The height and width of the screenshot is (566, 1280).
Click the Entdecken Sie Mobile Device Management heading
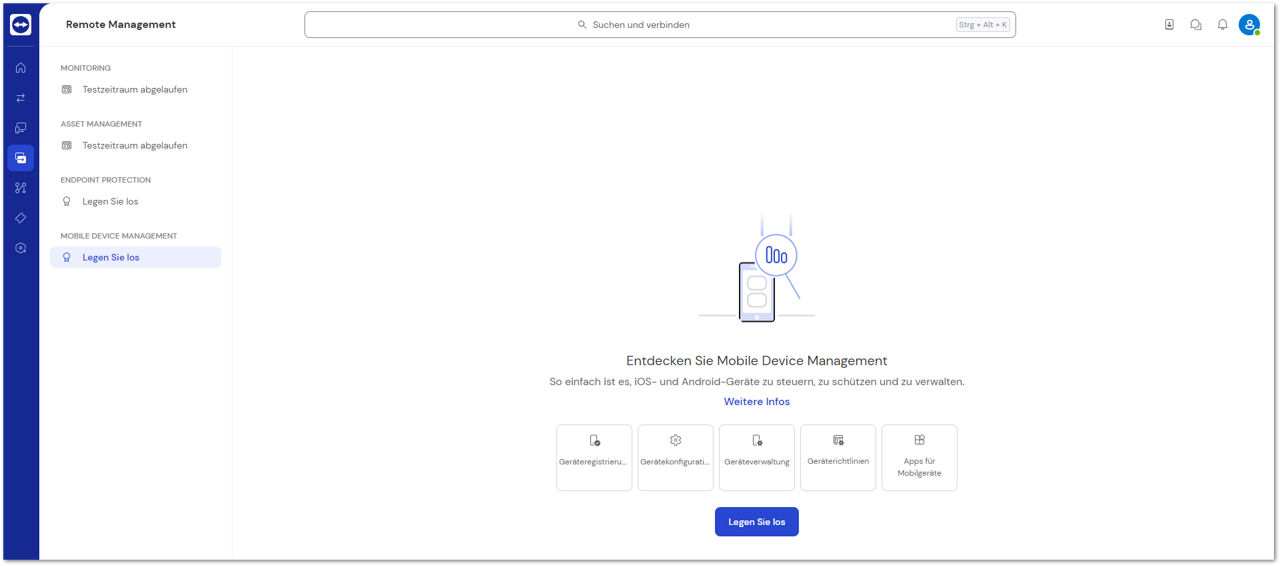757,361
